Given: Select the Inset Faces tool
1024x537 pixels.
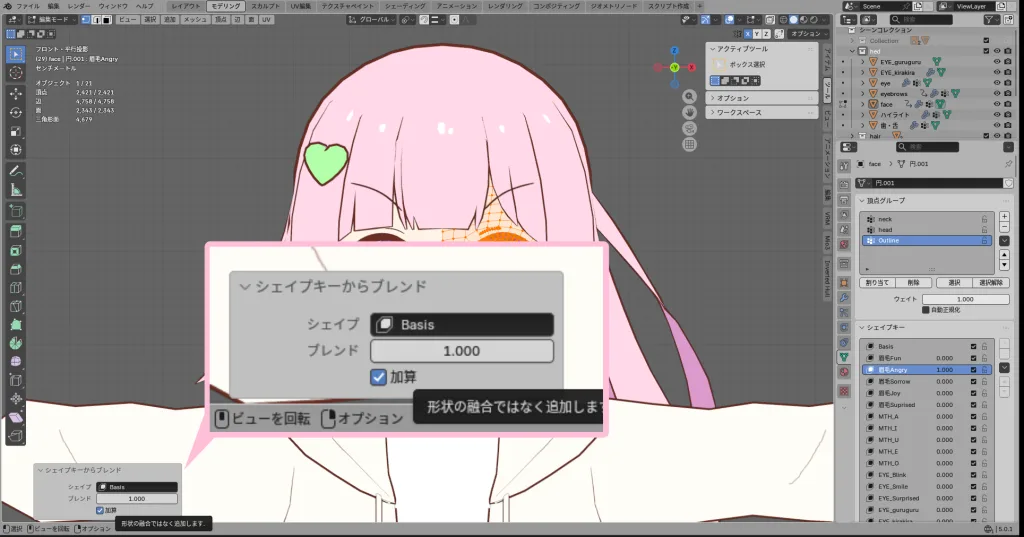Looking at the screenshot, I should click(16, 250).
